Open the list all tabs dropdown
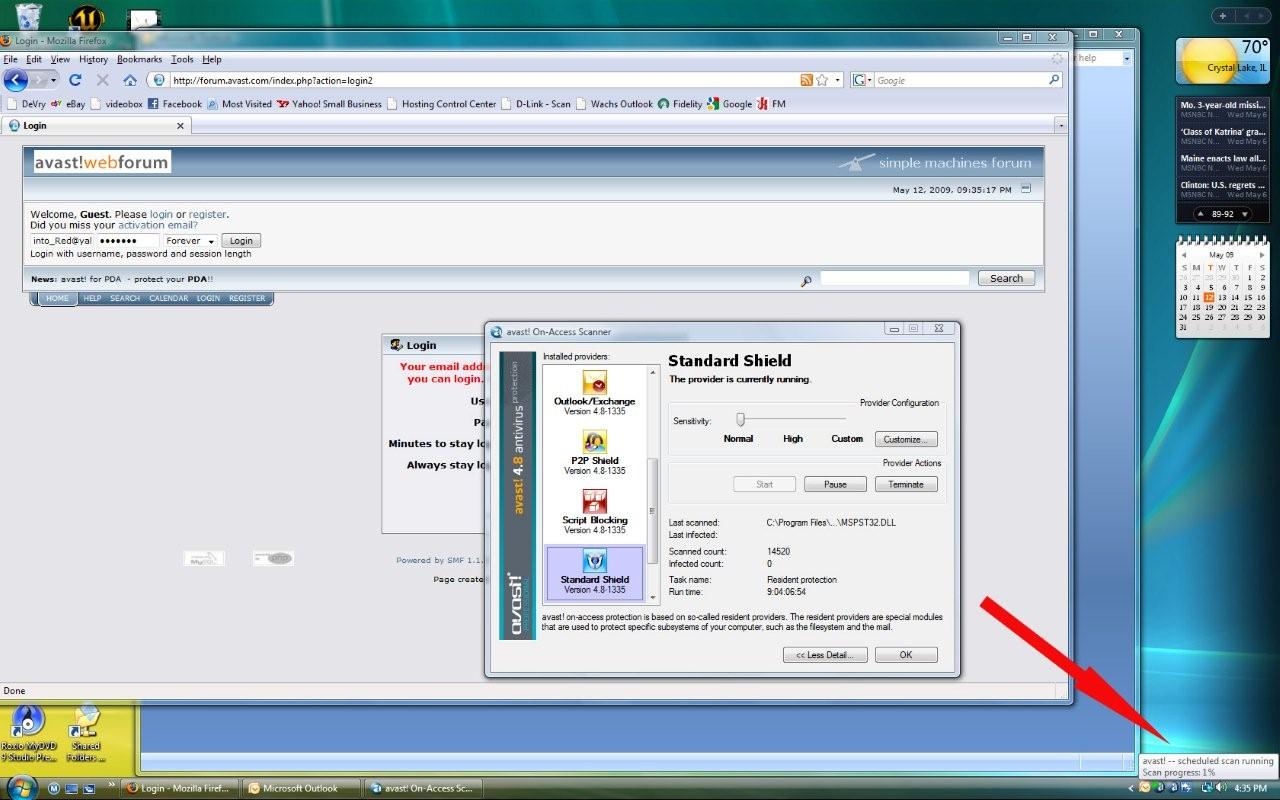The width and height of the screenshot is (1280, 800). [x=1061, y=126]
